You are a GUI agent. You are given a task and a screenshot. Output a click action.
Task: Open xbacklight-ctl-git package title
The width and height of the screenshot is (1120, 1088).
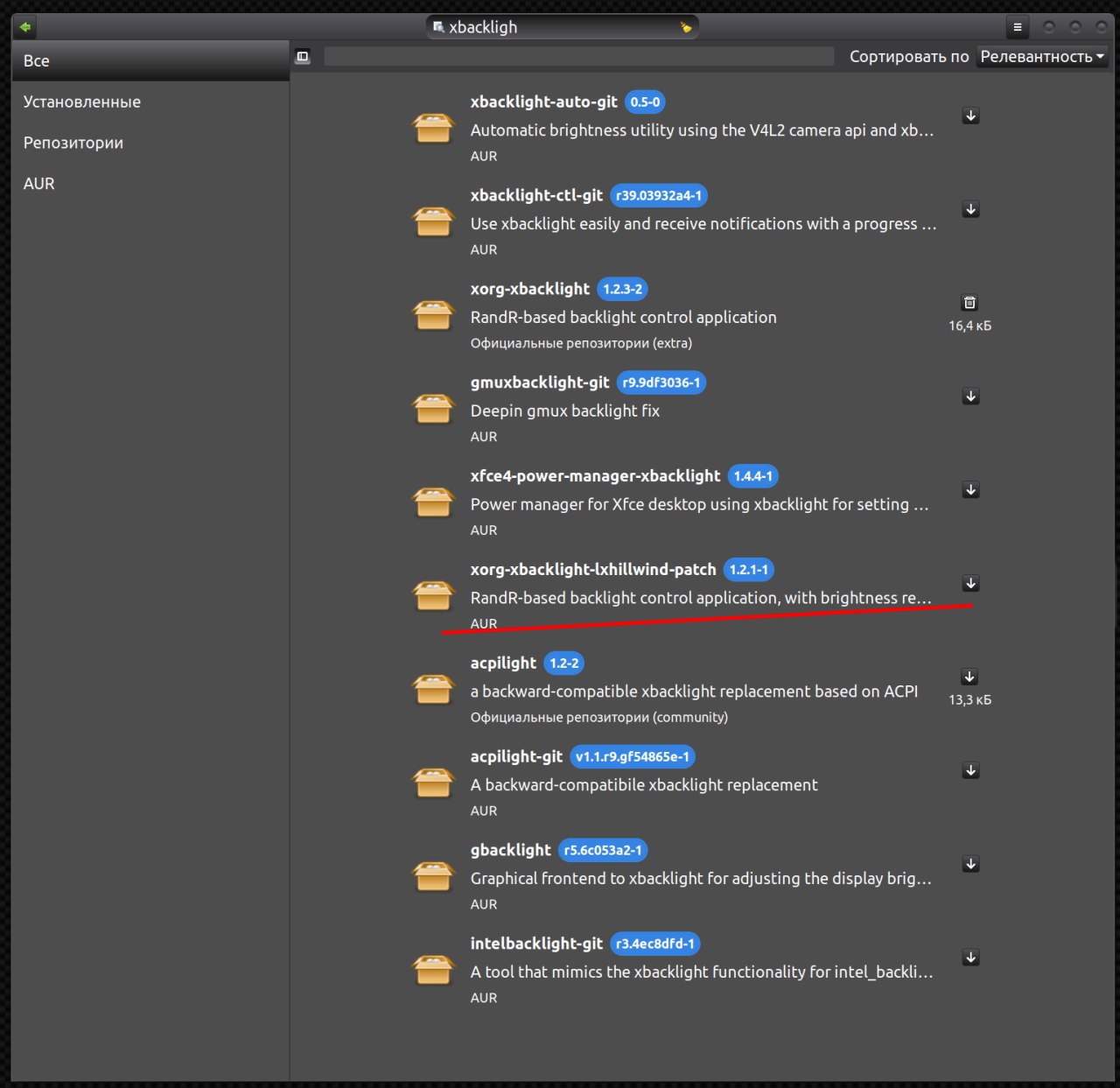click(x=536, y=195)
